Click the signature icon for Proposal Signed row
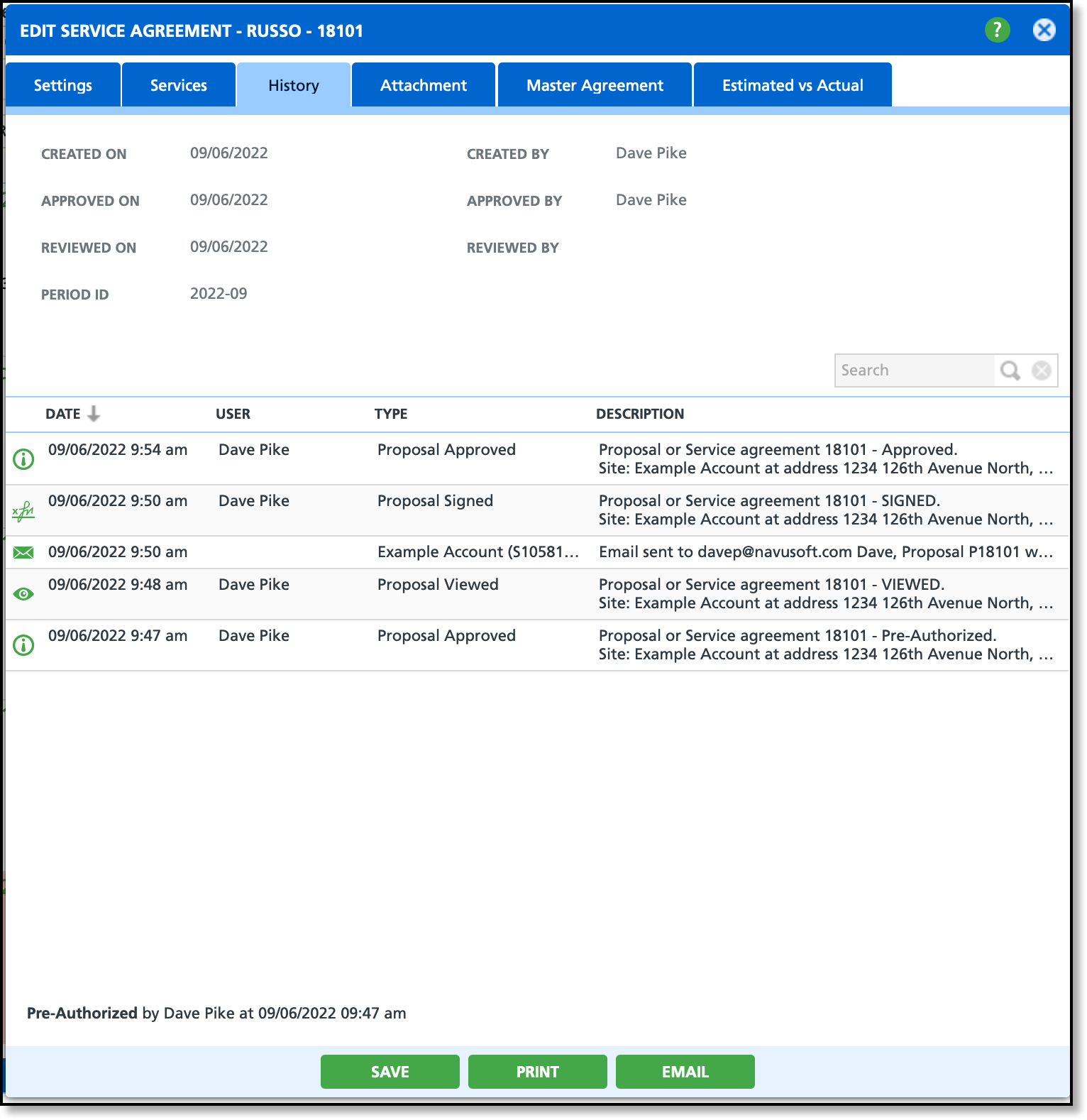The height and width of the screenshot is (1120, 1087). tap(23, 511)
